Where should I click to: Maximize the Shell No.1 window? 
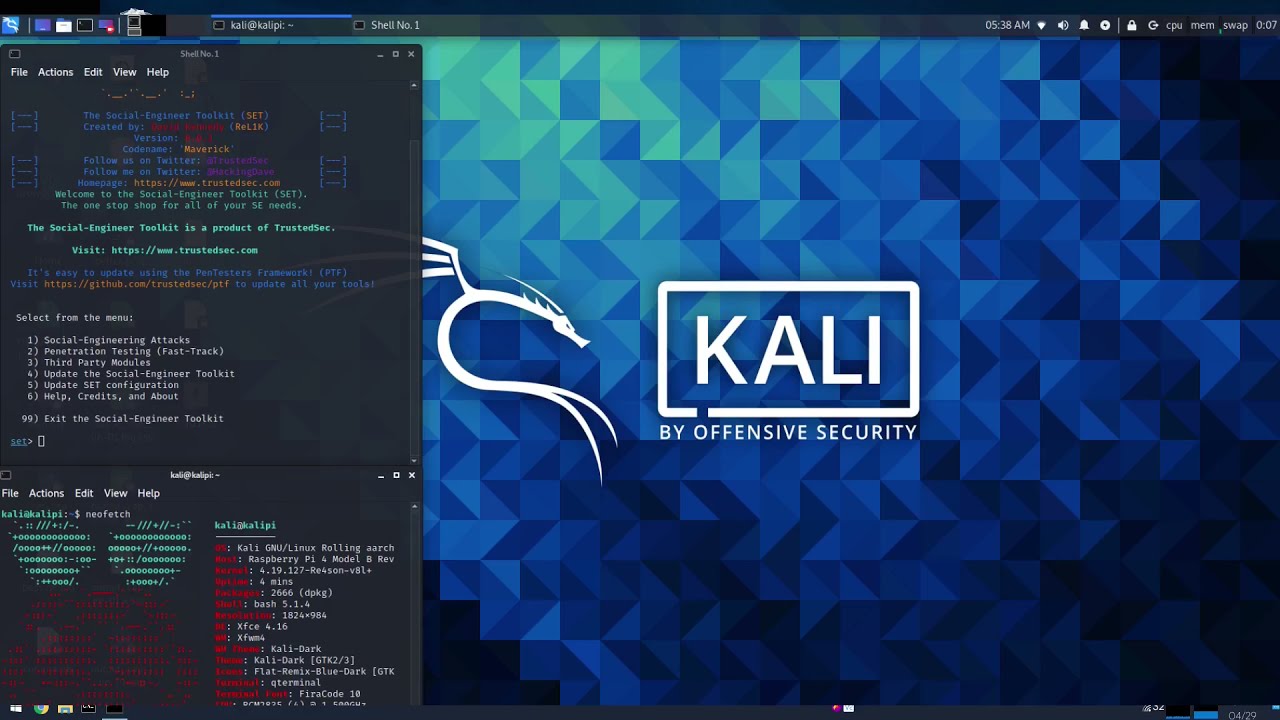coord(395,54)
